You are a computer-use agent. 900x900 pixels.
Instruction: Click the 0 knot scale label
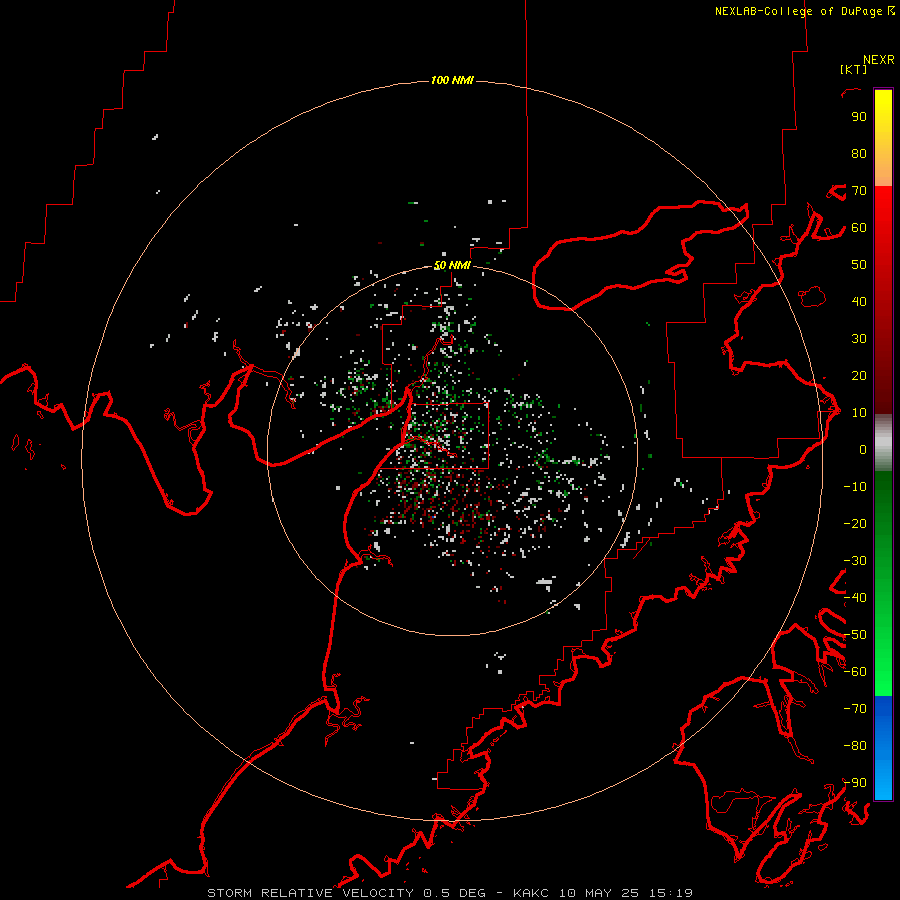click(x=863, y=449)
